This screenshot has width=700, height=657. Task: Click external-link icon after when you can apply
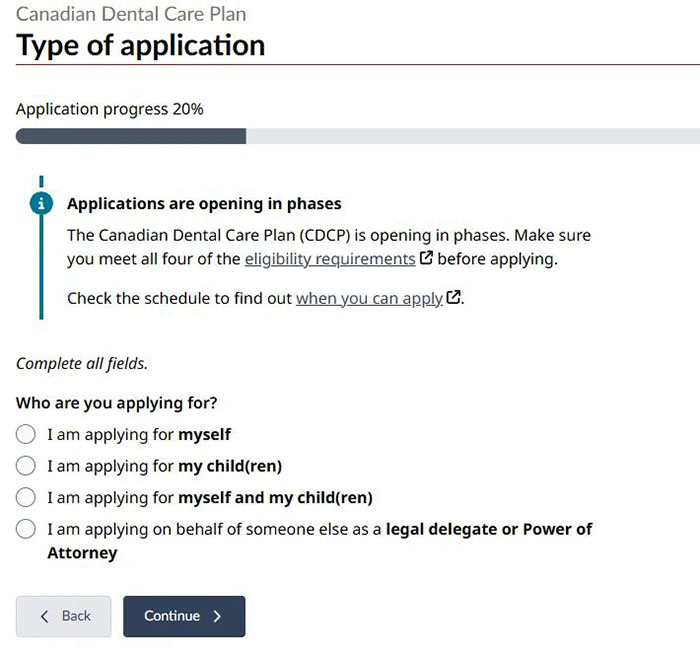tap(455, 298)
